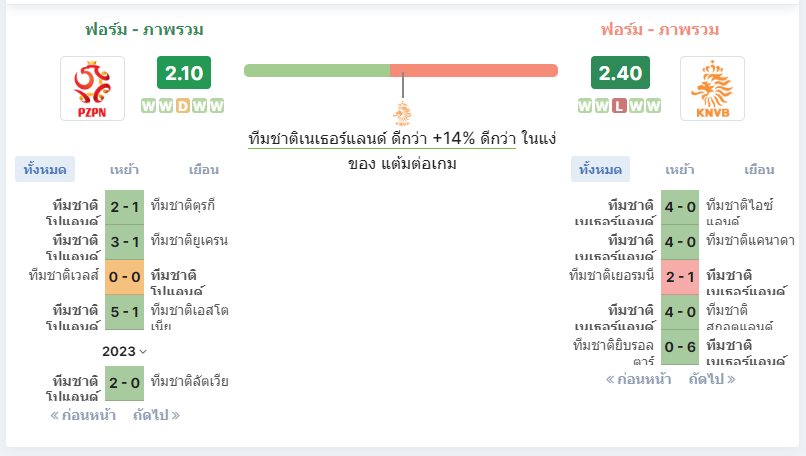
Task: Click Poland's draw 'D' form badge
Action: [x=182, y=106]
